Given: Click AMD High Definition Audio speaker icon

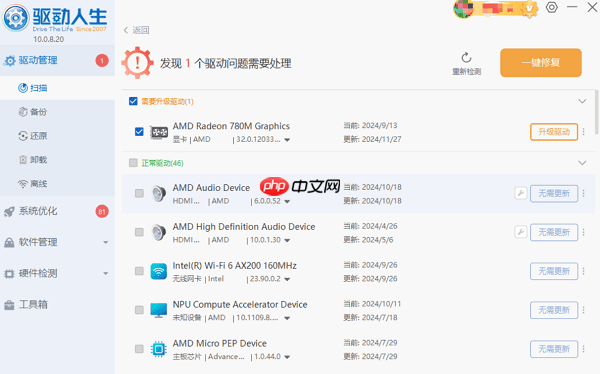Looking at the screenshot, I should 158,232.
